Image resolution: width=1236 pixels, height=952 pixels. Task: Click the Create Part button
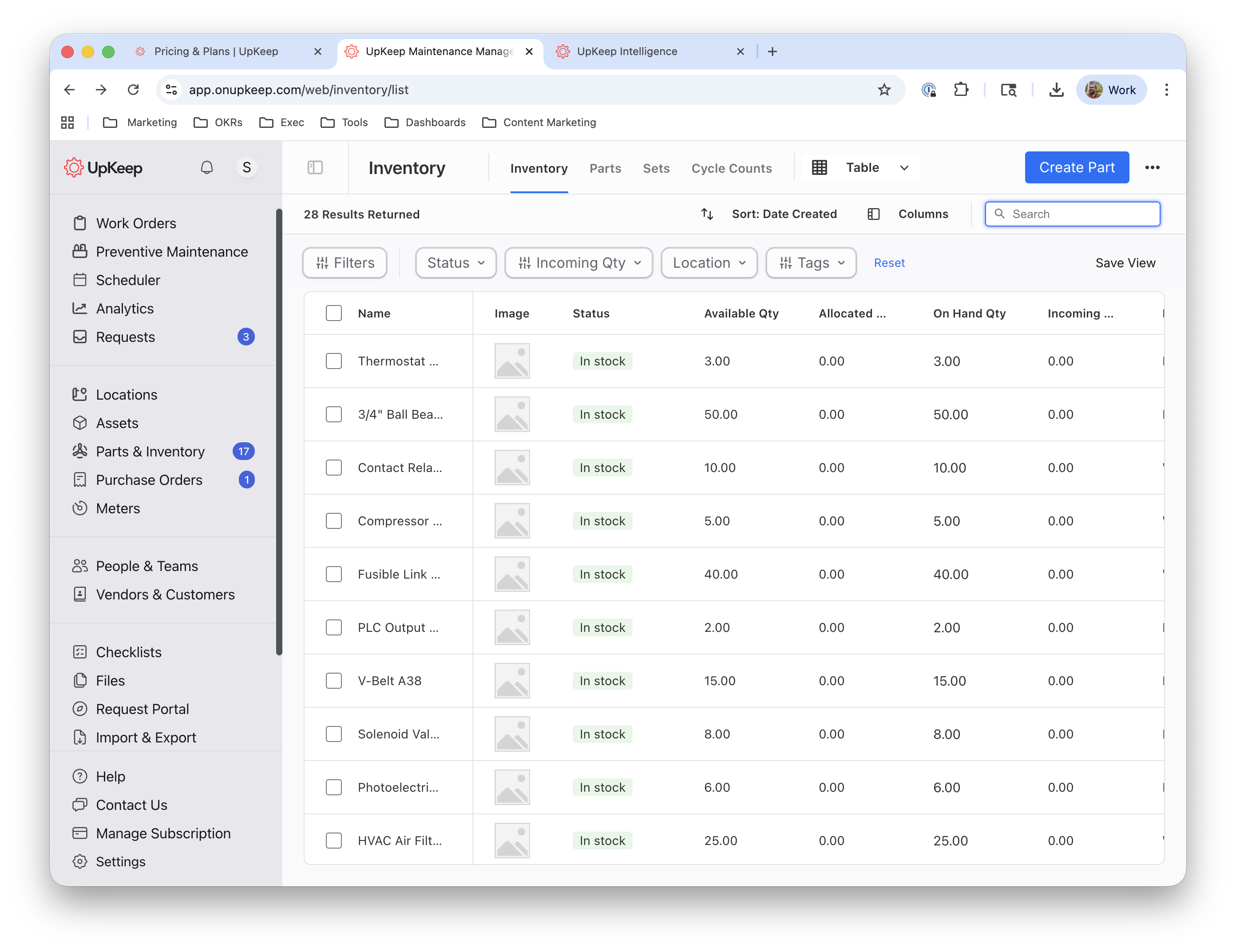pyautogui.click(x=1077, y=167)
